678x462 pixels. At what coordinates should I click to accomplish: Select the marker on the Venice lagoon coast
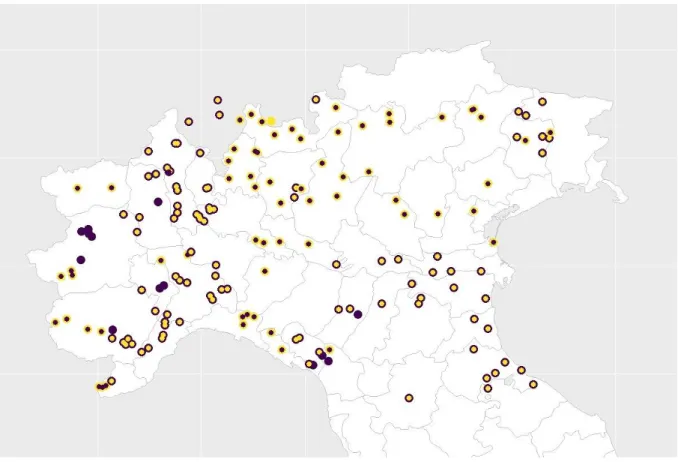[493, 242]
